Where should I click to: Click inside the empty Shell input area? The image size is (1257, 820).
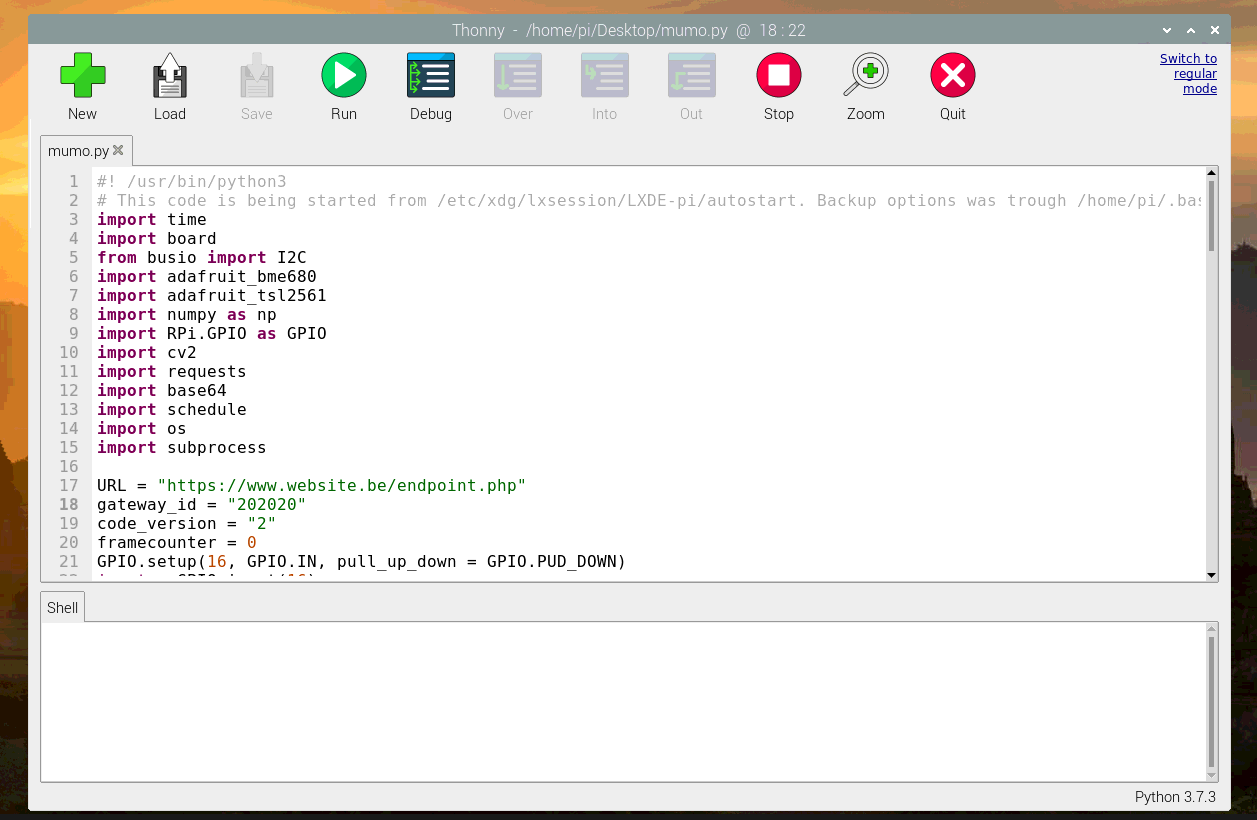[620, 700]
